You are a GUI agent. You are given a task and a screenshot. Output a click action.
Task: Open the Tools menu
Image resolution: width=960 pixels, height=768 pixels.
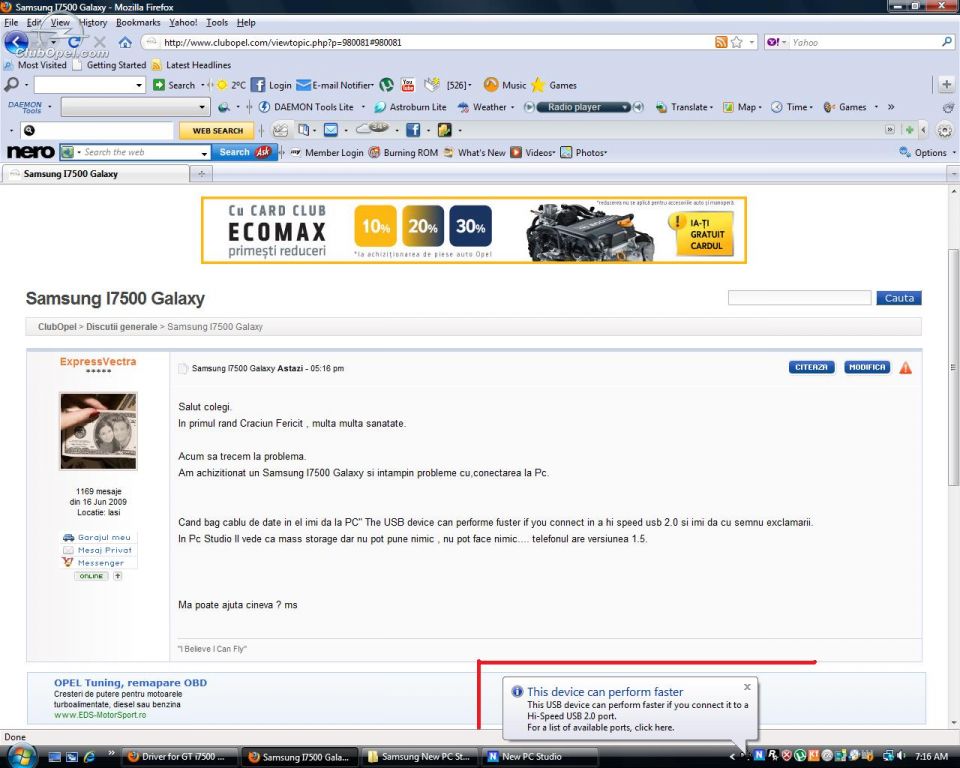217,23
